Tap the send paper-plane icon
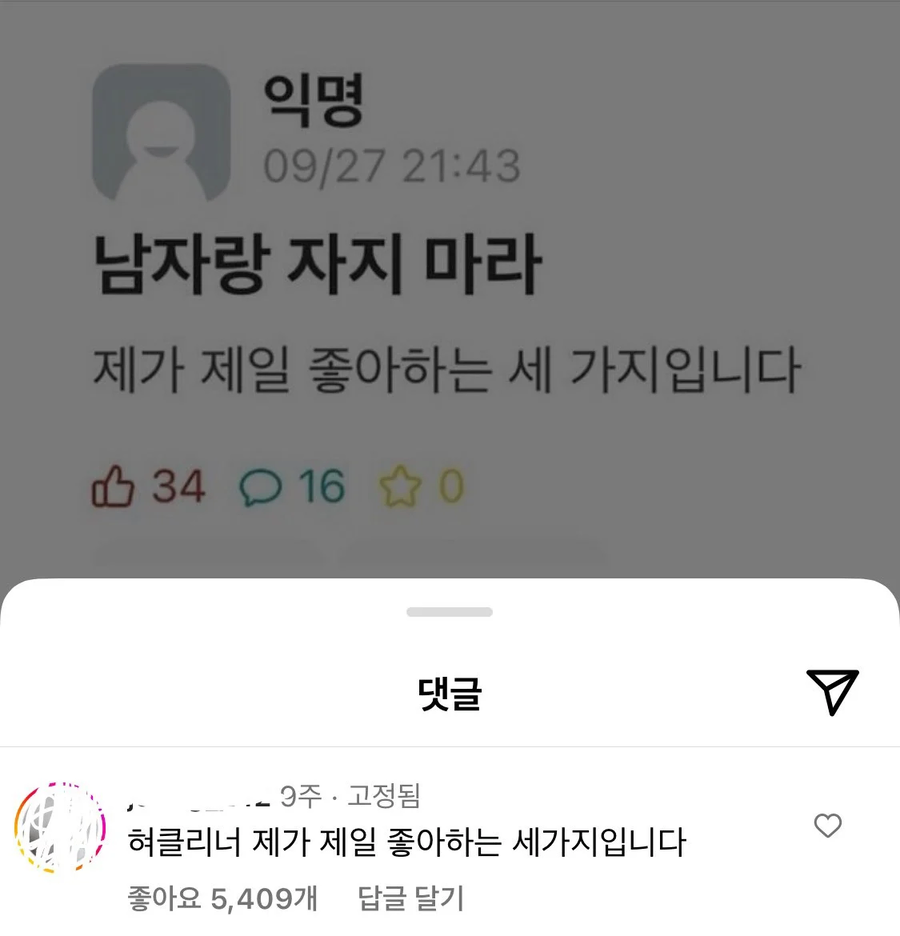 (832, 692)
